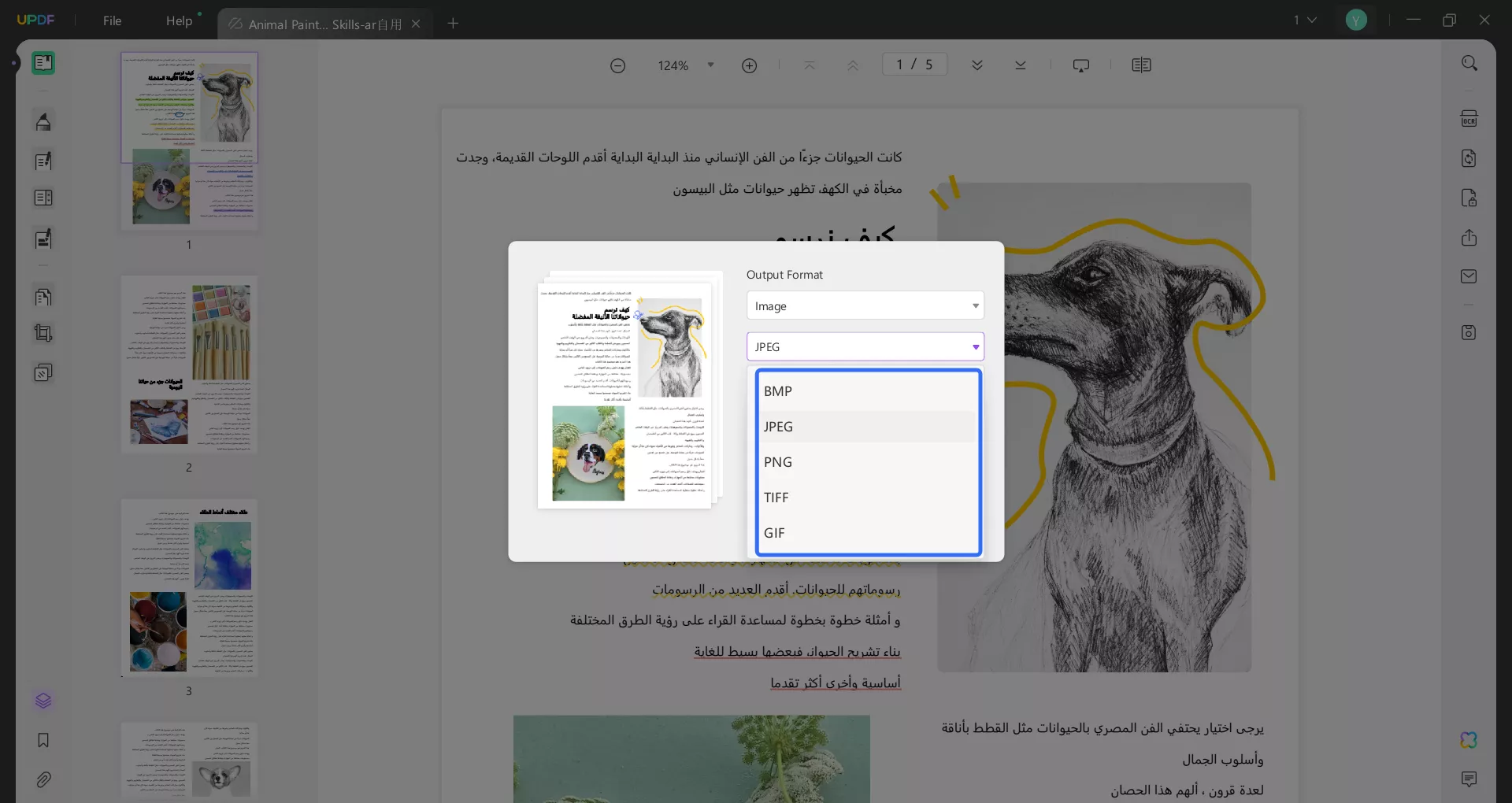Open the Attachments panel
The image size is (1512, 803).
(x=43, y=779)
